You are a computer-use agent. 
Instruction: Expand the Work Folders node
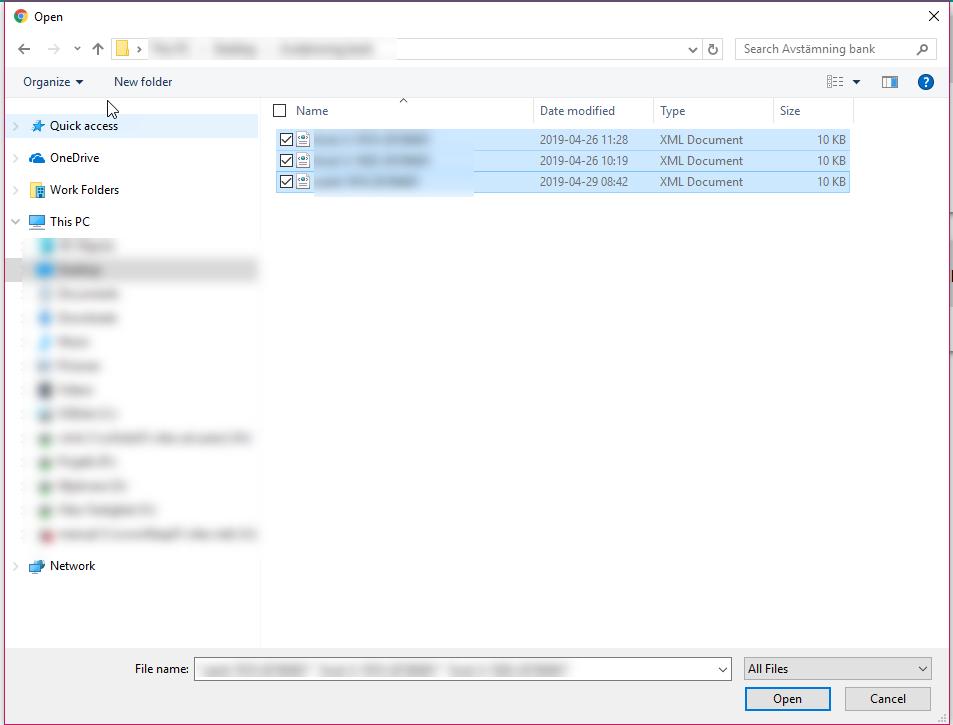(16, 190)
